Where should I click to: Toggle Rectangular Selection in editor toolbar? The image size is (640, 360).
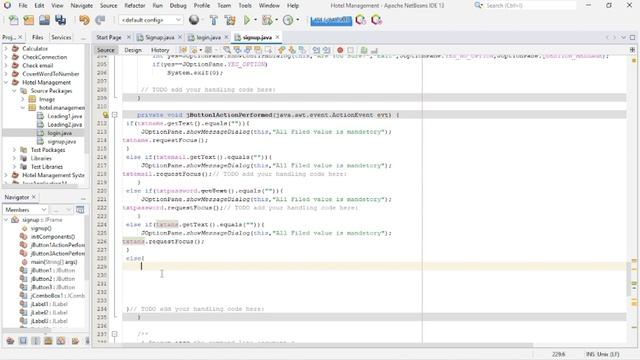[x=268, y=50]
